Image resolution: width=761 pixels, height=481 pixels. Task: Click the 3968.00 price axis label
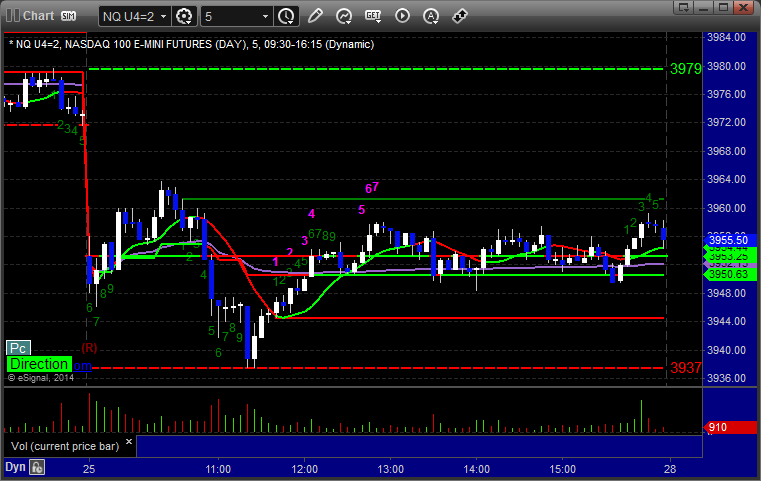tap(726, 151)
